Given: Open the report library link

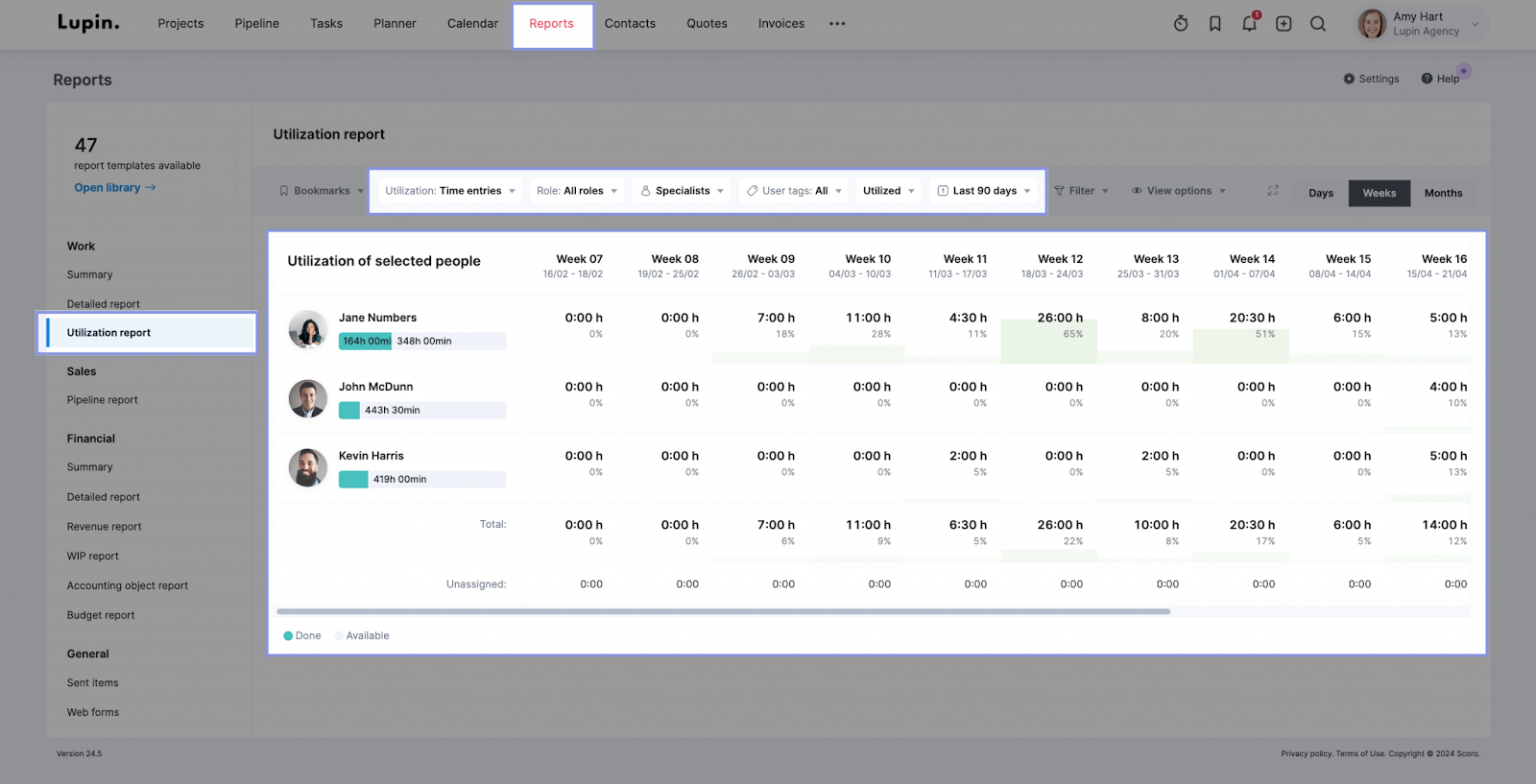Looking at the screenshot, I should pos(107,187).
